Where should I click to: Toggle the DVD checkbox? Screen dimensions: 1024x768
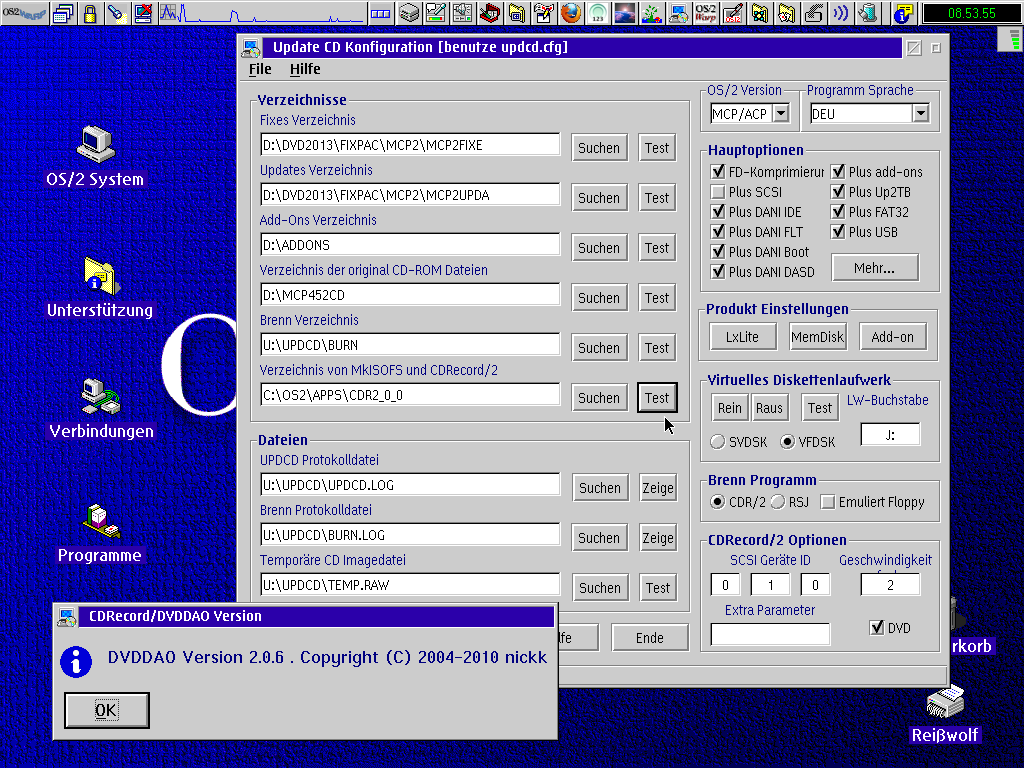click(877, 628)
